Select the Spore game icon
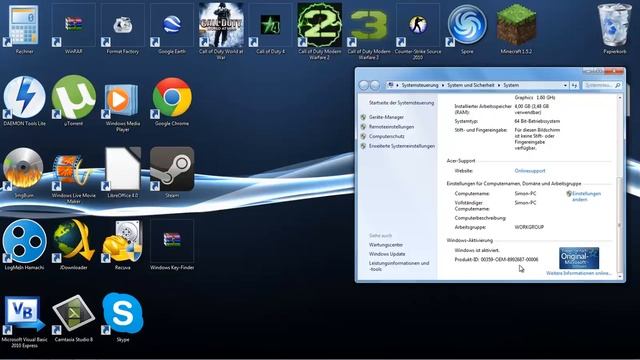This screenshot has height=360, width=640. (x=467, y=25)
